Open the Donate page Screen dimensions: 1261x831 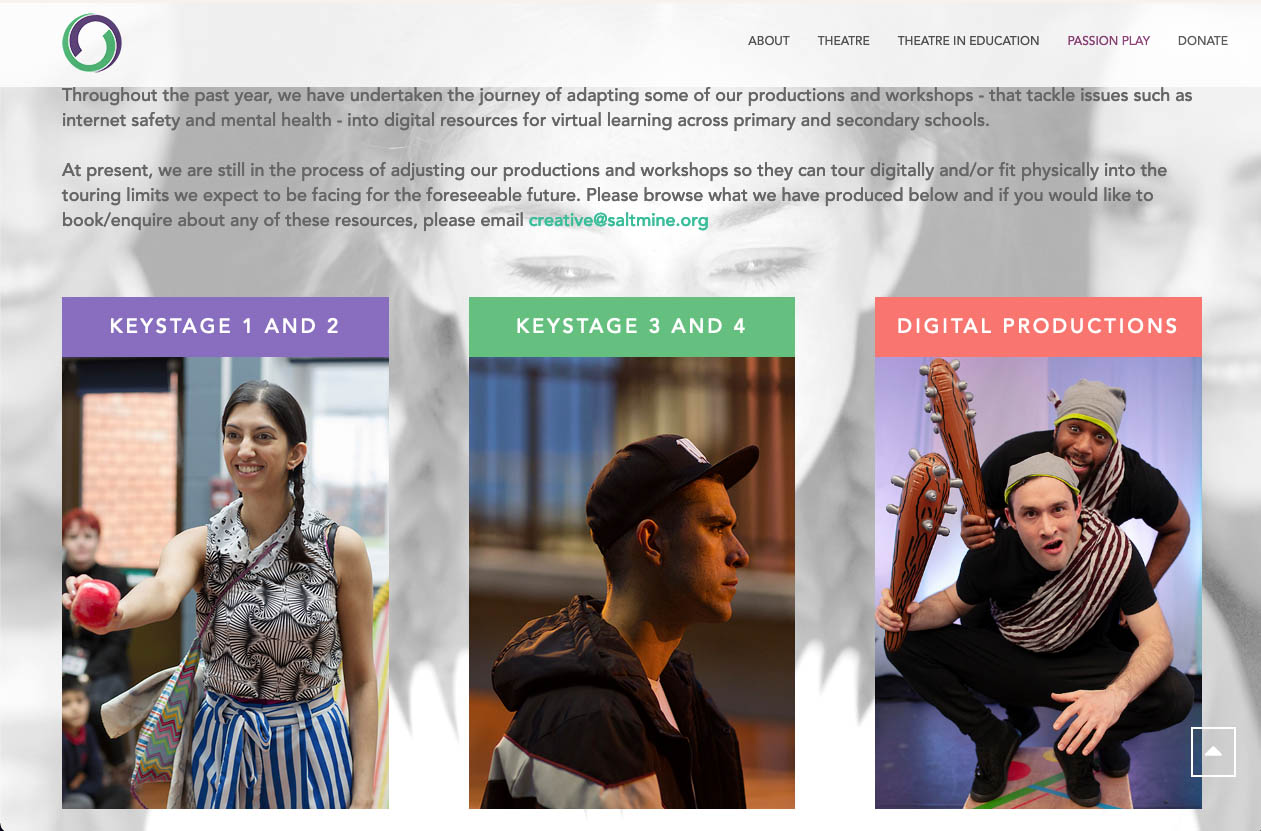(1202, 41)
